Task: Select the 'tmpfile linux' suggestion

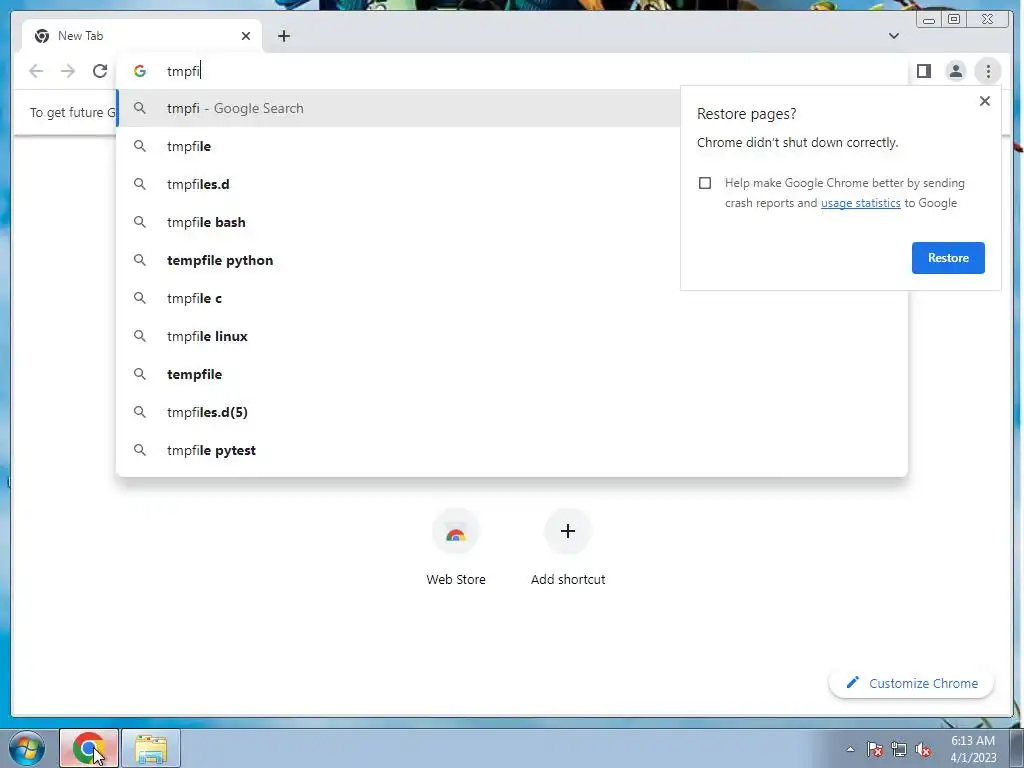Action: (512, 336)
